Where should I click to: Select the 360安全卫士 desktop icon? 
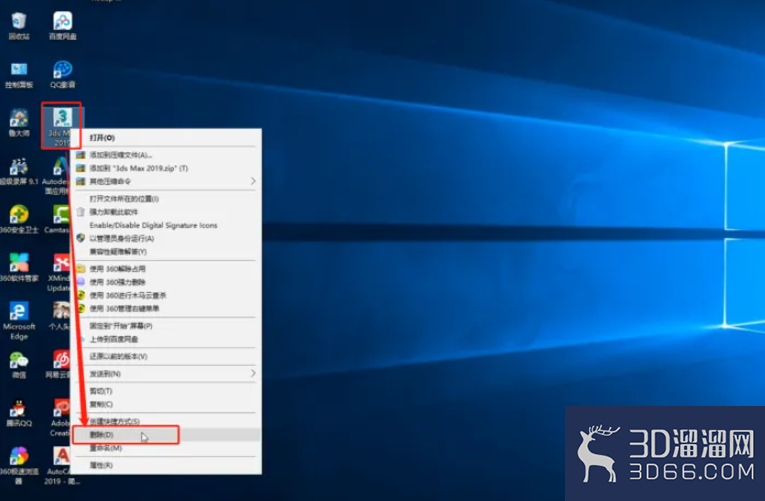click(x=19, y=220)
